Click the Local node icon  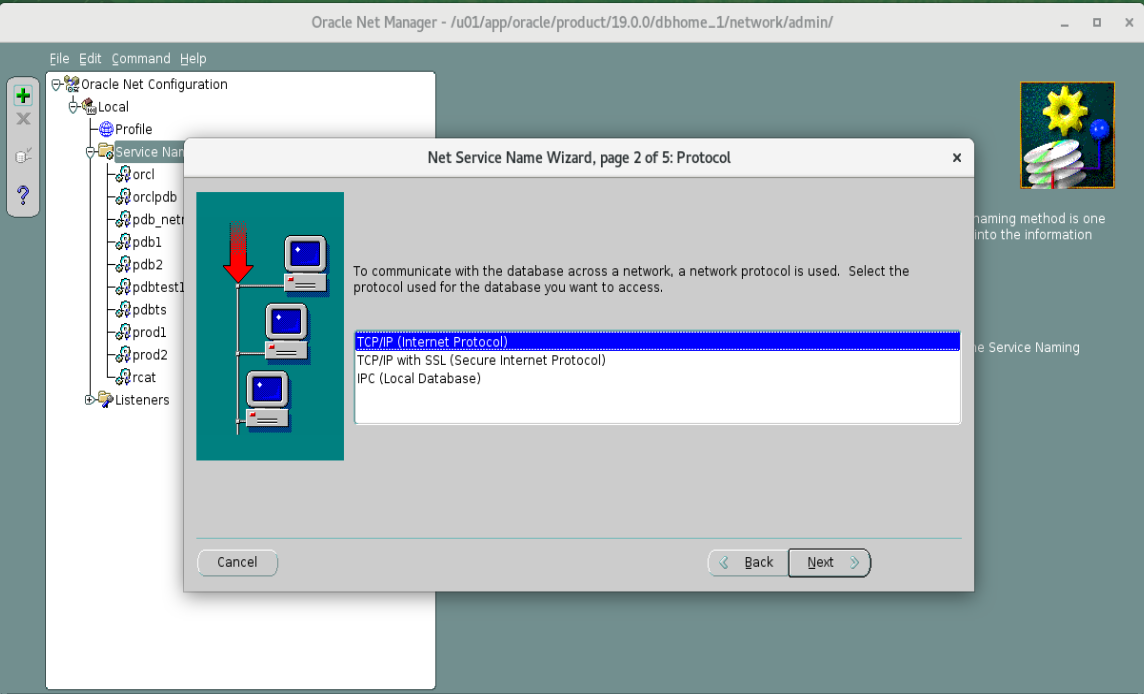click(89, 107)
